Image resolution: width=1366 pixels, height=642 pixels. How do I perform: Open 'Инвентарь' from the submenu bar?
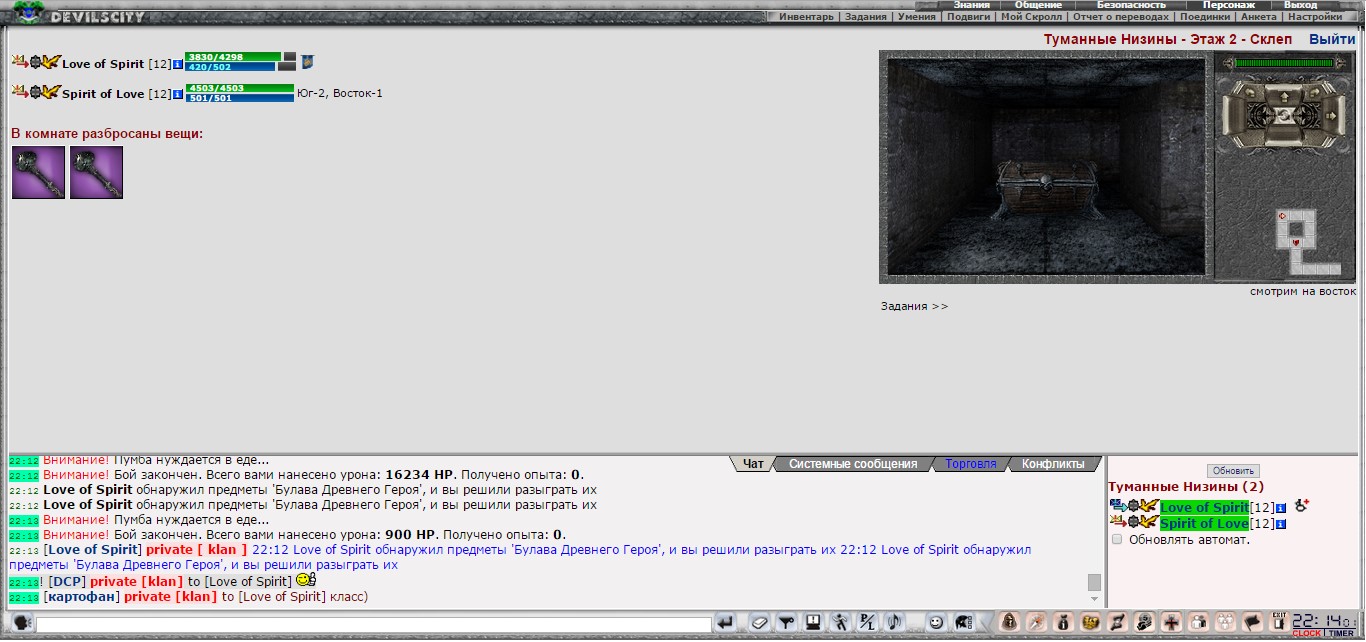pyautogui.click(x=806, y=17)
